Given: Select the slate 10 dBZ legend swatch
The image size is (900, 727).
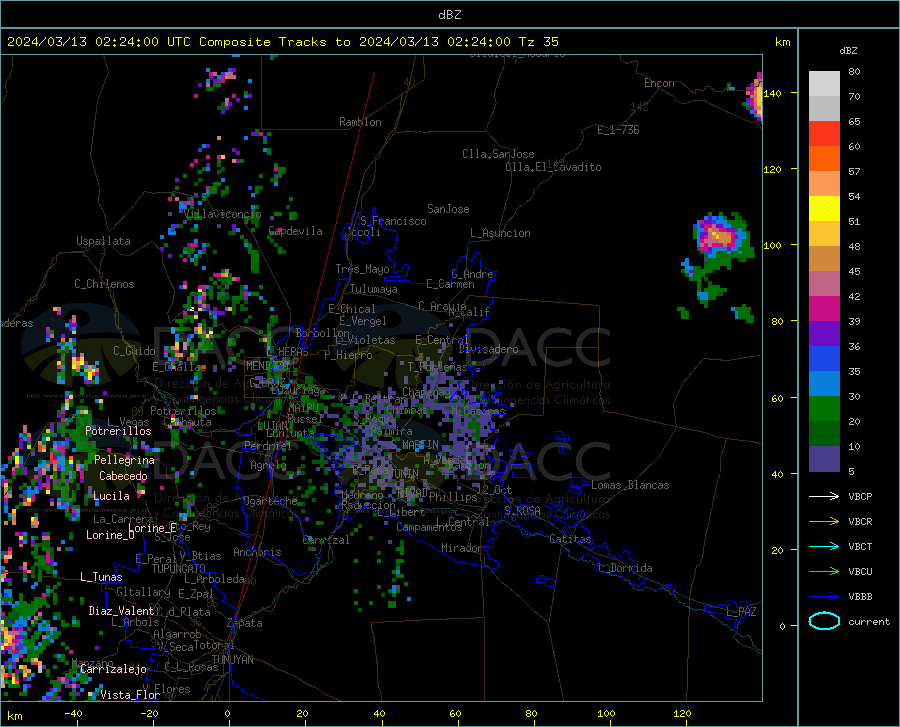Looking at the screenshot, I should tap(824, 458).
